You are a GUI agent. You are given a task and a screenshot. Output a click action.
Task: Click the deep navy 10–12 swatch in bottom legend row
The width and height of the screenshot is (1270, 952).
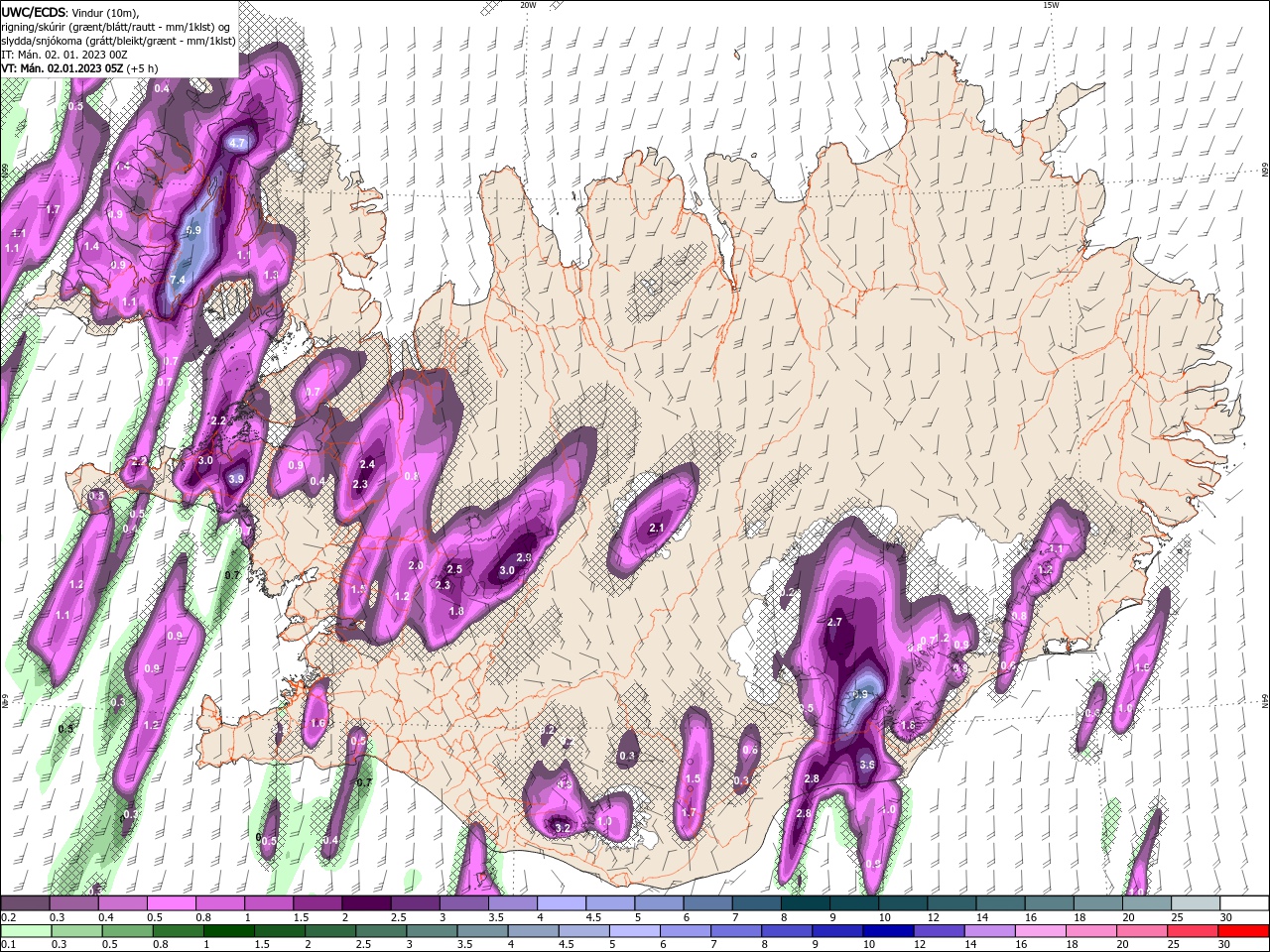(888, 931)
